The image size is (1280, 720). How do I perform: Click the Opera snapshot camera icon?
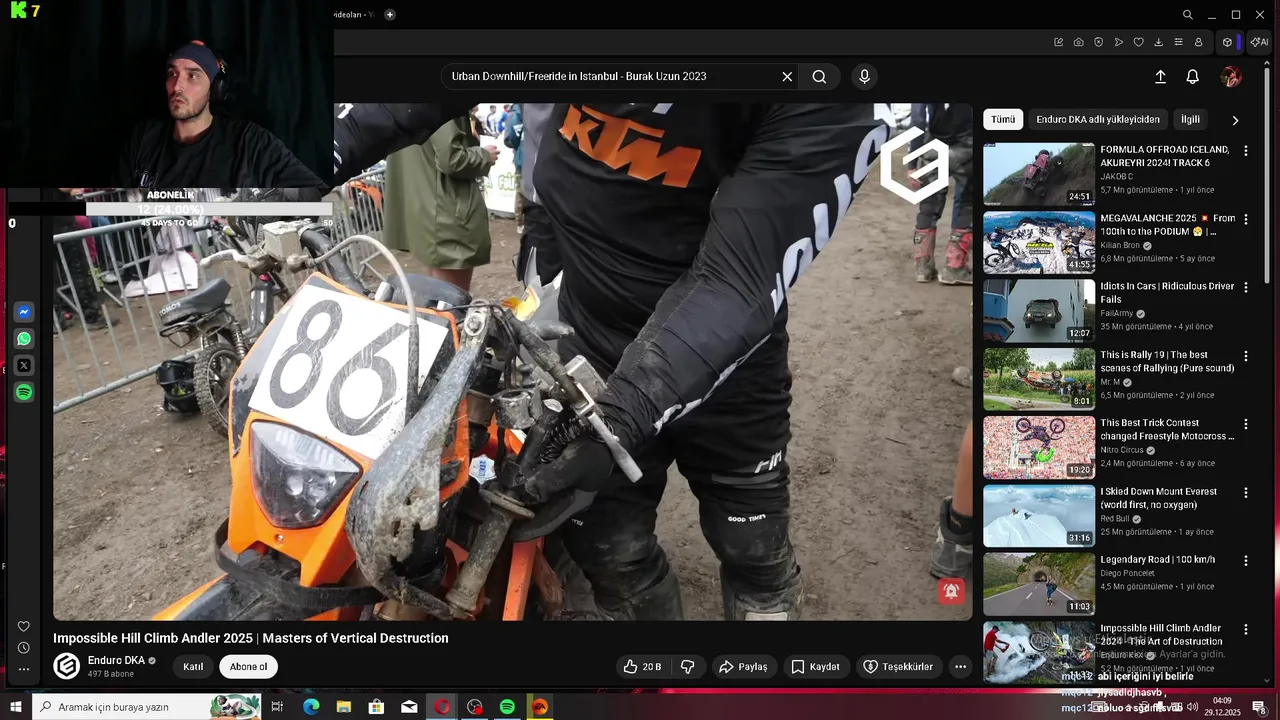[1078, 42]
